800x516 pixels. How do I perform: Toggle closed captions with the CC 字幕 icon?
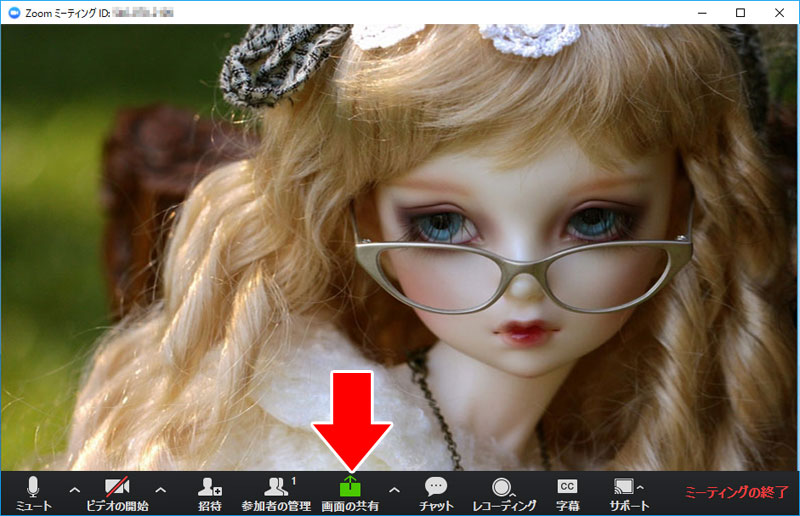567,486
